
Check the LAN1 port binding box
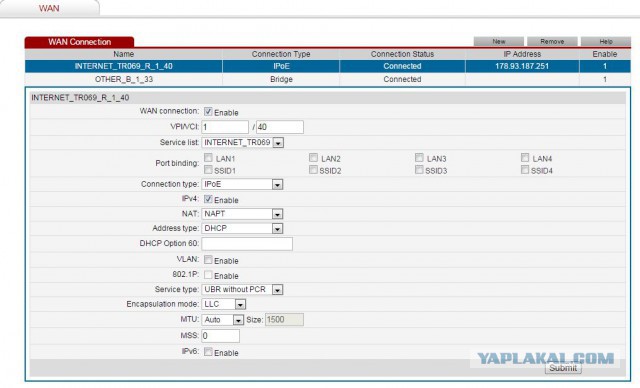(208, 157)
